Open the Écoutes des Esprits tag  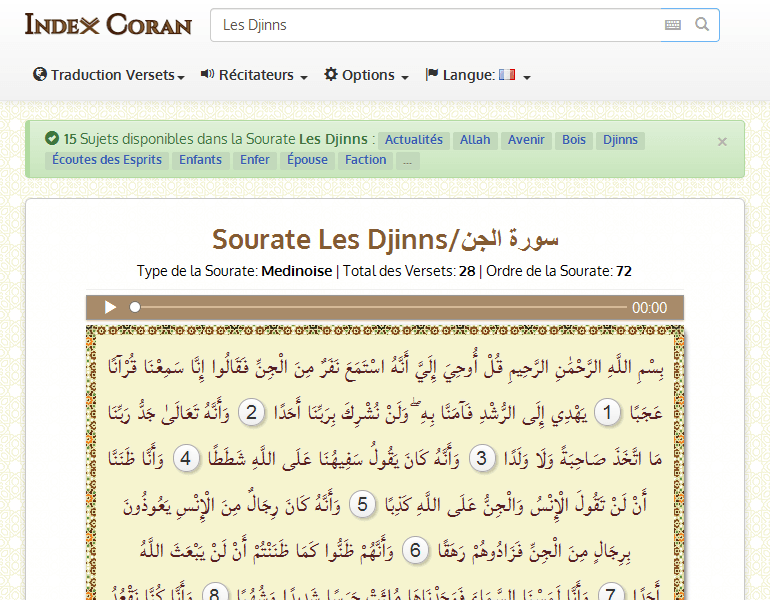pyautogui.click(x=107, y=160)
